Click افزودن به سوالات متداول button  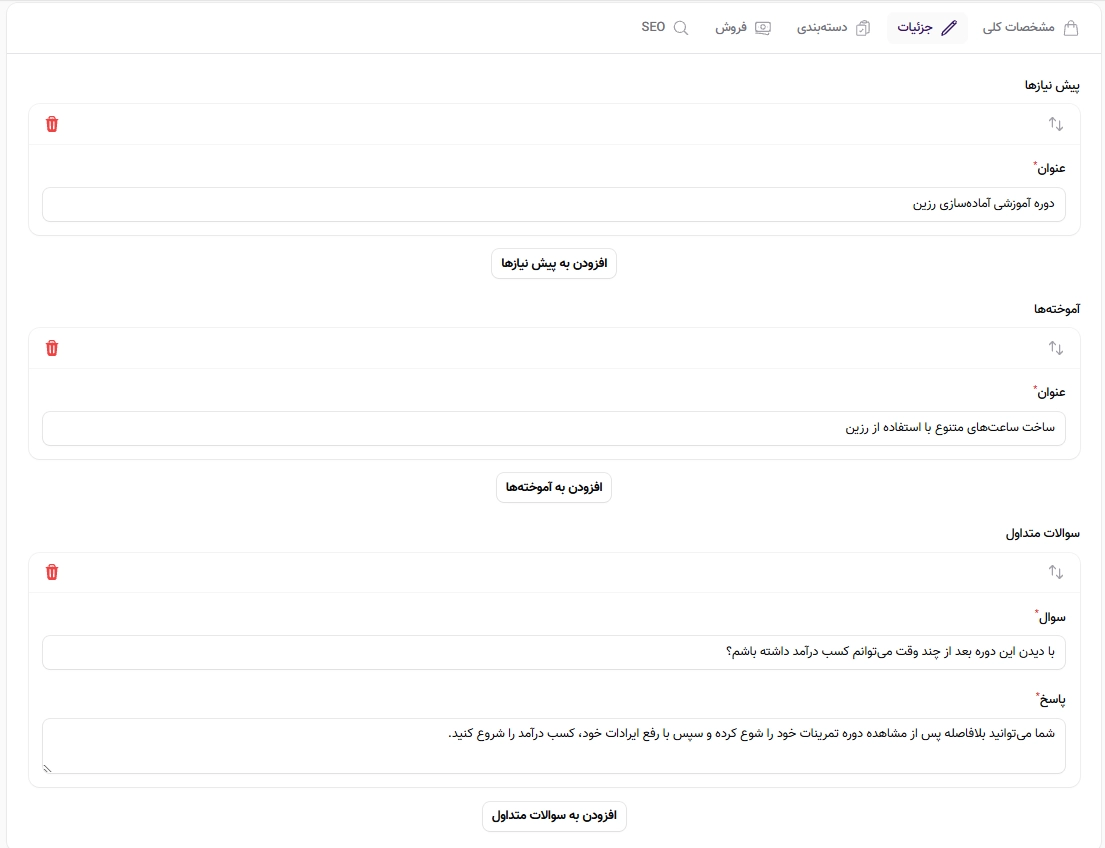tap(554, 816)
